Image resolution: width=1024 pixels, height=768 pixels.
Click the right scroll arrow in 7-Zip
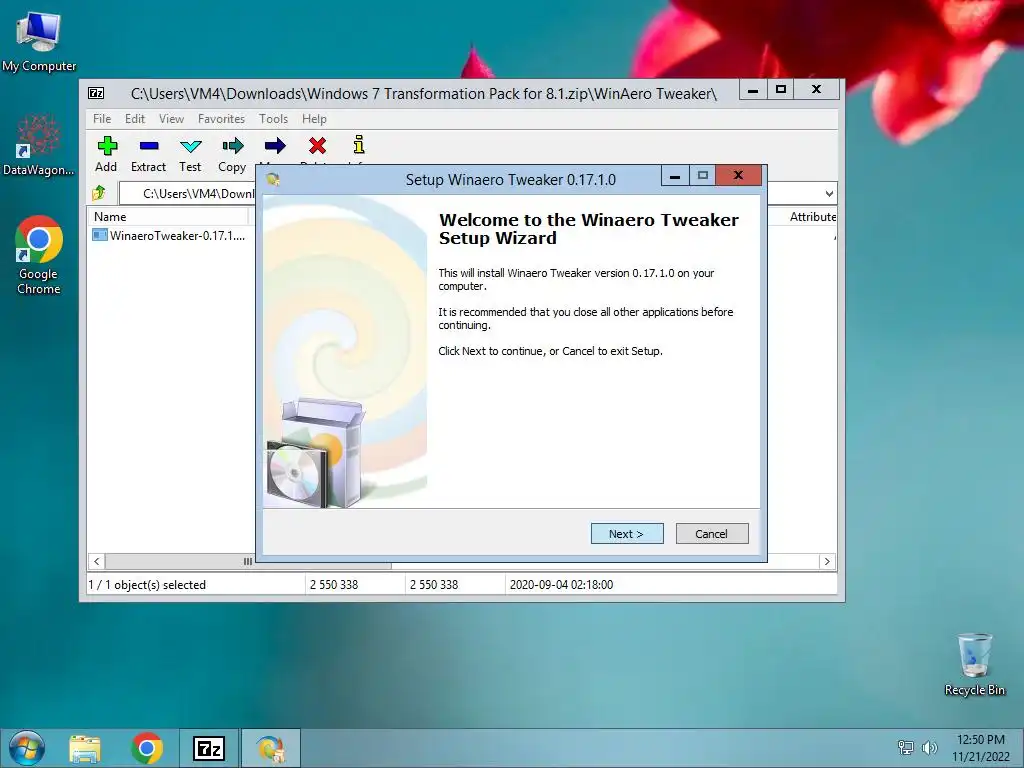(827, 562)
